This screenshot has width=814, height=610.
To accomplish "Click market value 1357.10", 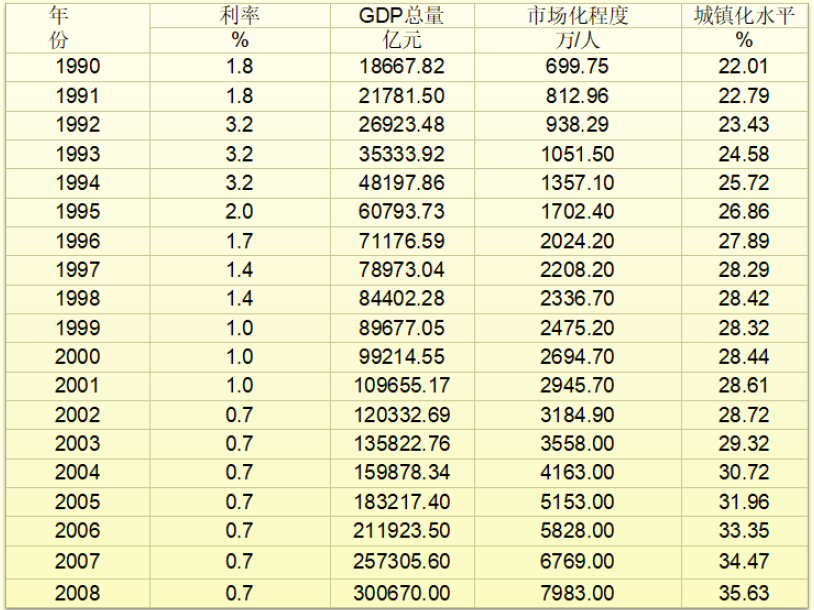I will (x=577, y=183).
